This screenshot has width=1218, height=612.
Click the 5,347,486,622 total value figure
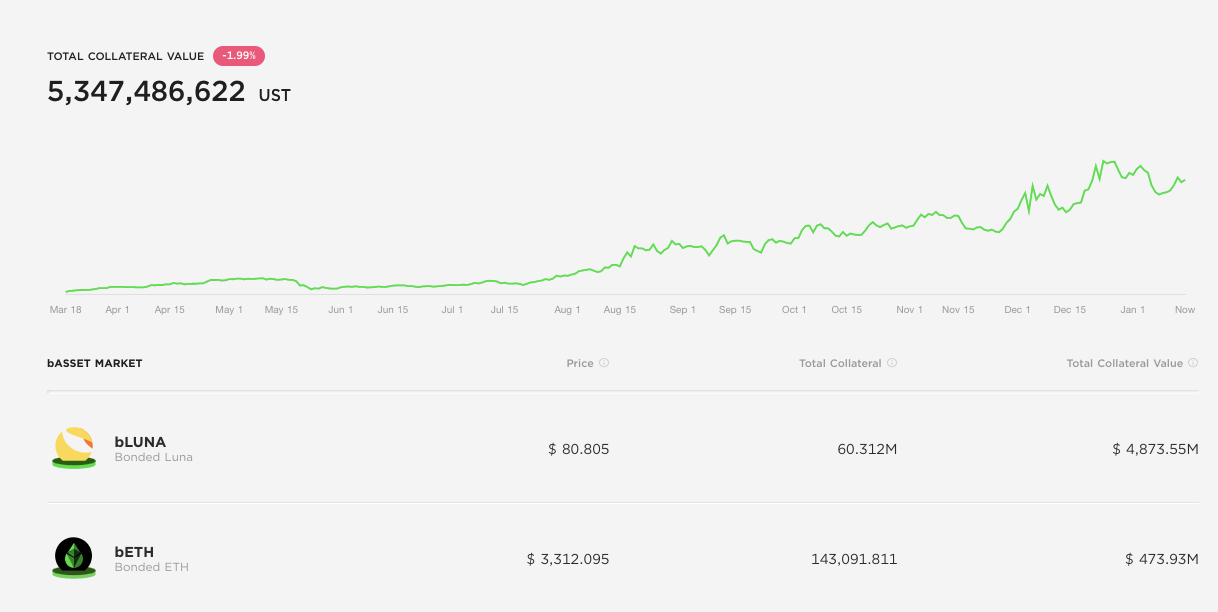tap(146, 91)
